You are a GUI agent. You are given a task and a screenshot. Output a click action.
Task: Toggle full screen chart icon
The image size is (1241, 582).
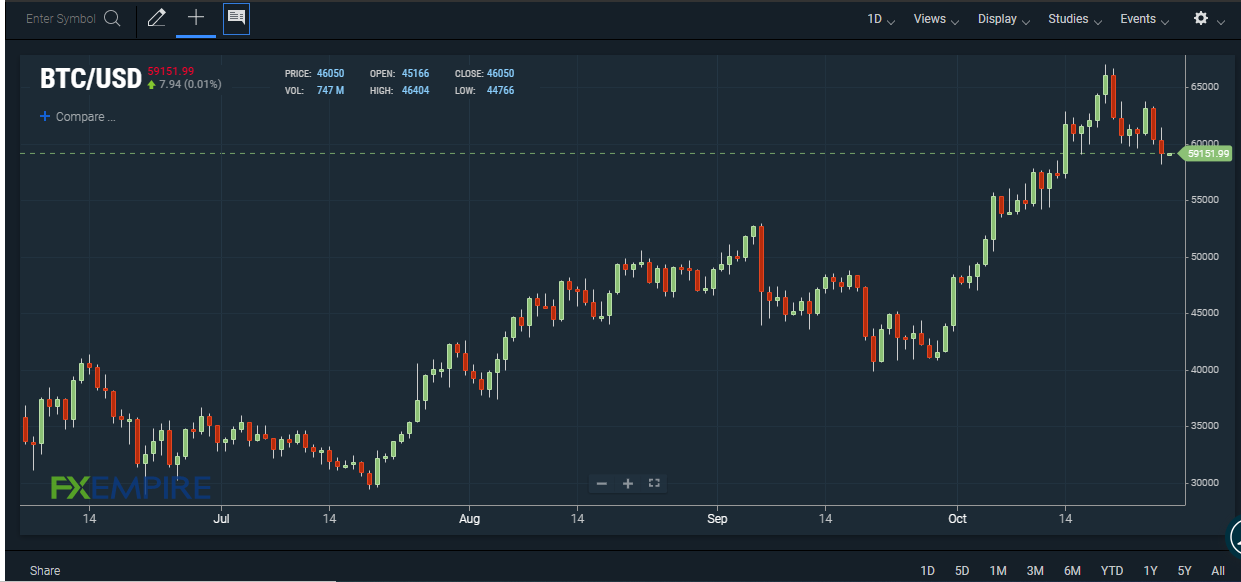(x=654, y=483)
